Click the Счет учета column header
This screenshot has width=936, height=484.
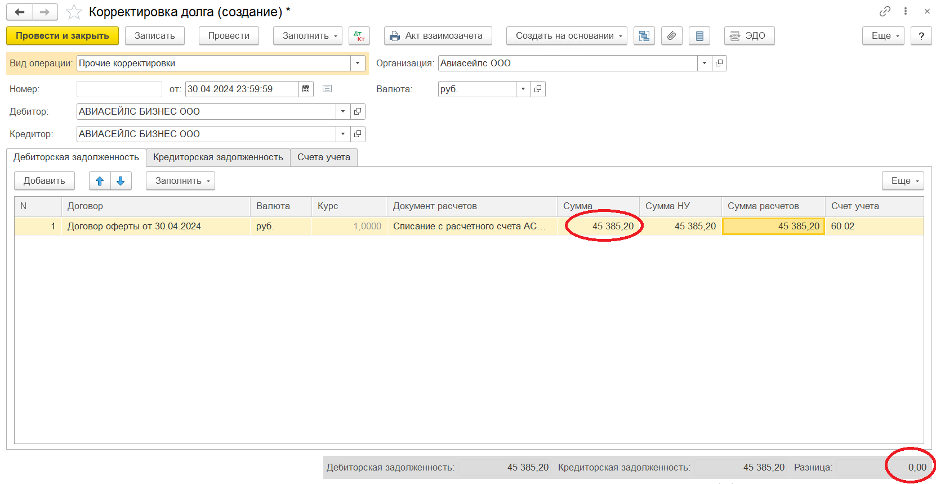pos(874,206)
